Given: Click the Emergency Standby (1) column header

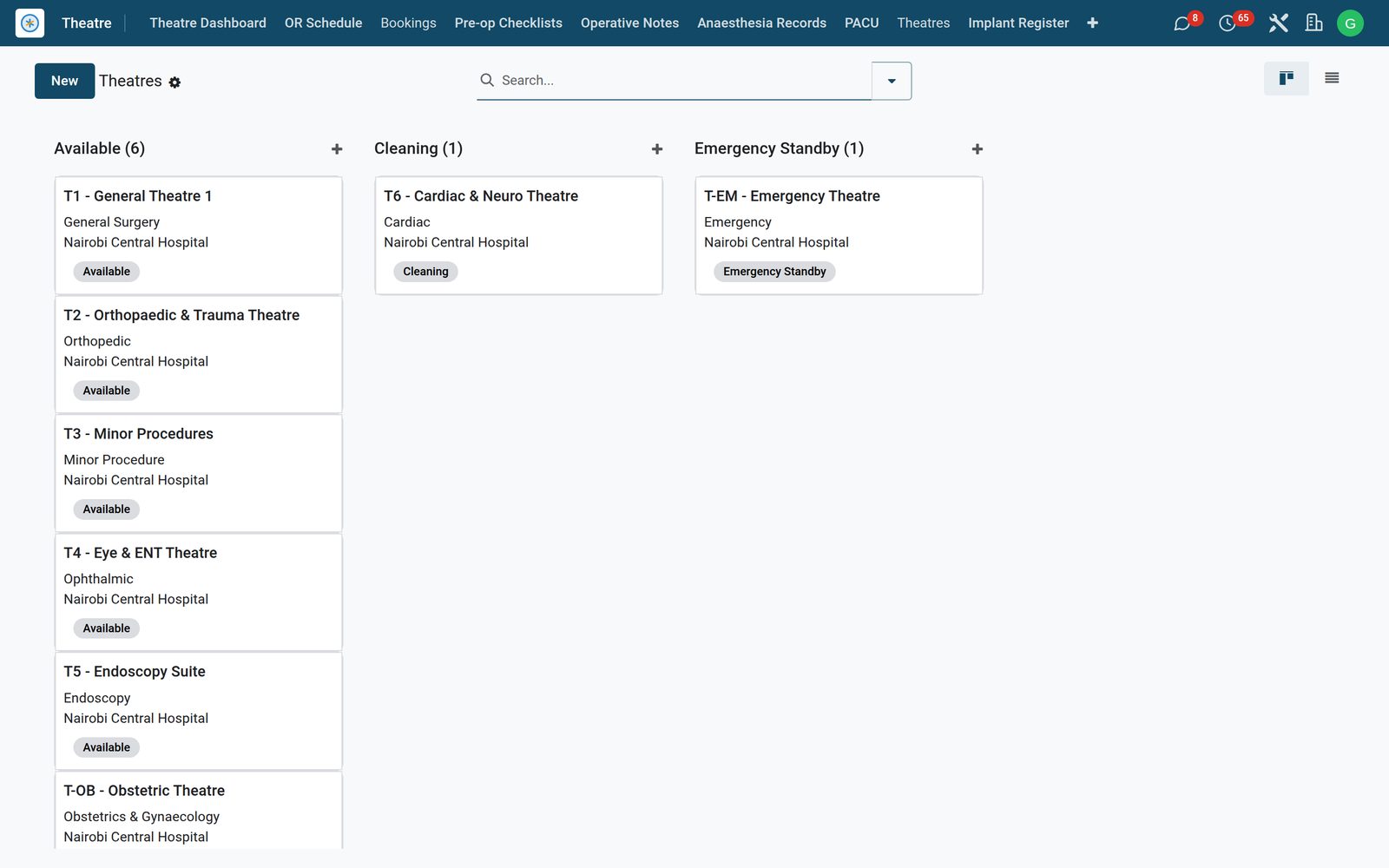Looking at the screenshot, I should [779, 148].
